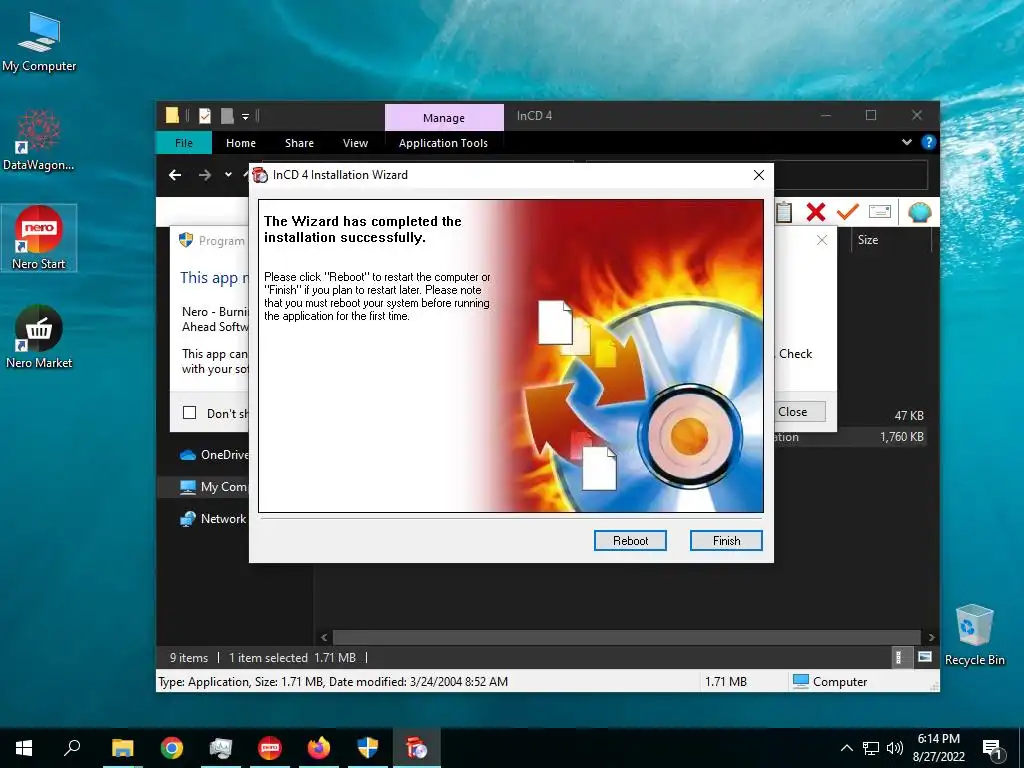Switch Explorer to large icons view icon
The image size is (1024, 768).
click(x=925, y=658)
